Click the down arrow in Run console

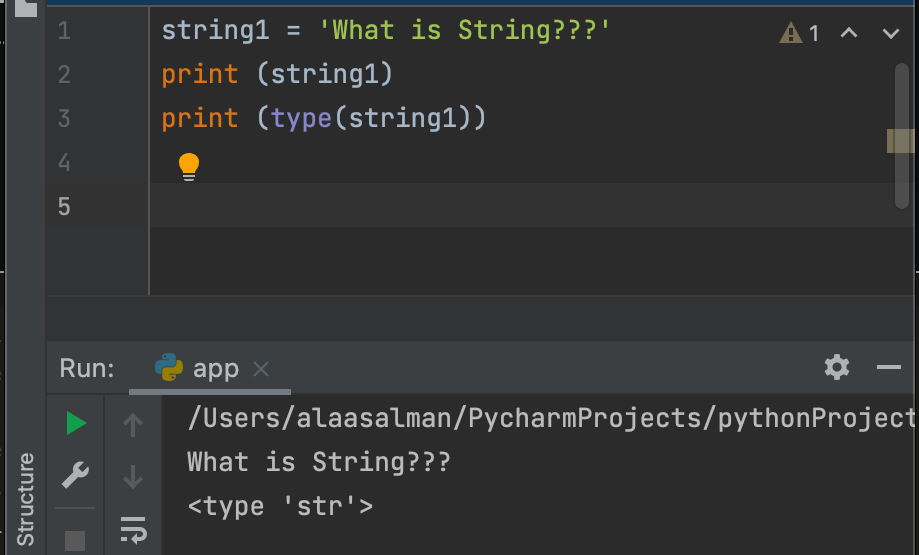coord(133,477)
